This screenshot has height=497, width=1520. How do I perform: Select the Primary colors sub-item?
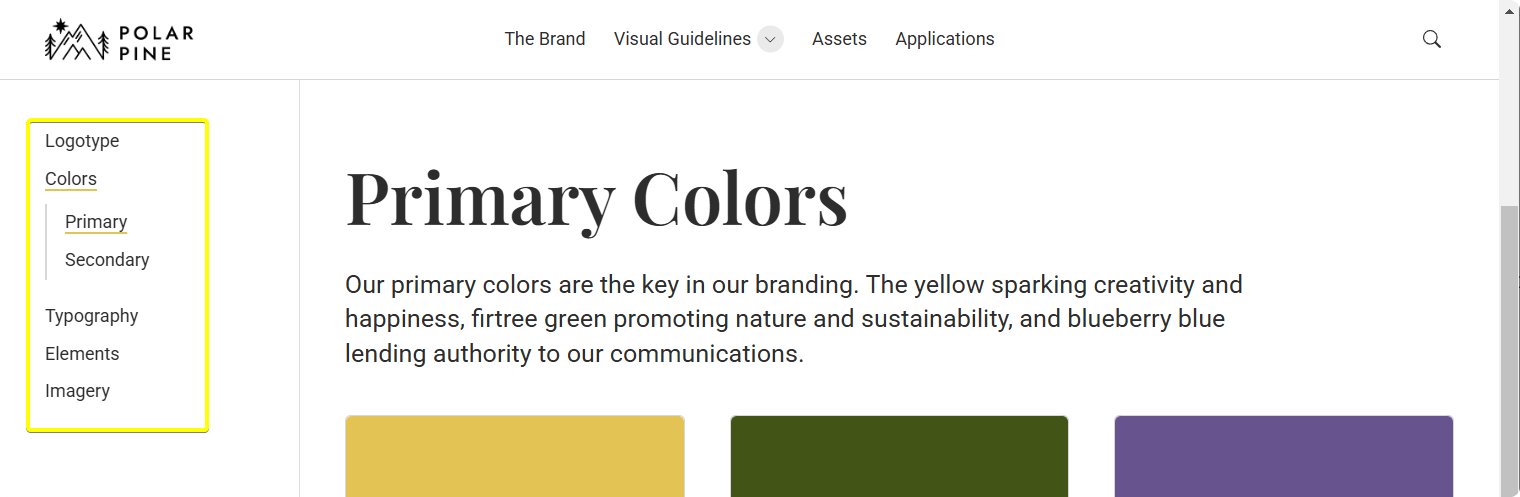pos(96,222)
